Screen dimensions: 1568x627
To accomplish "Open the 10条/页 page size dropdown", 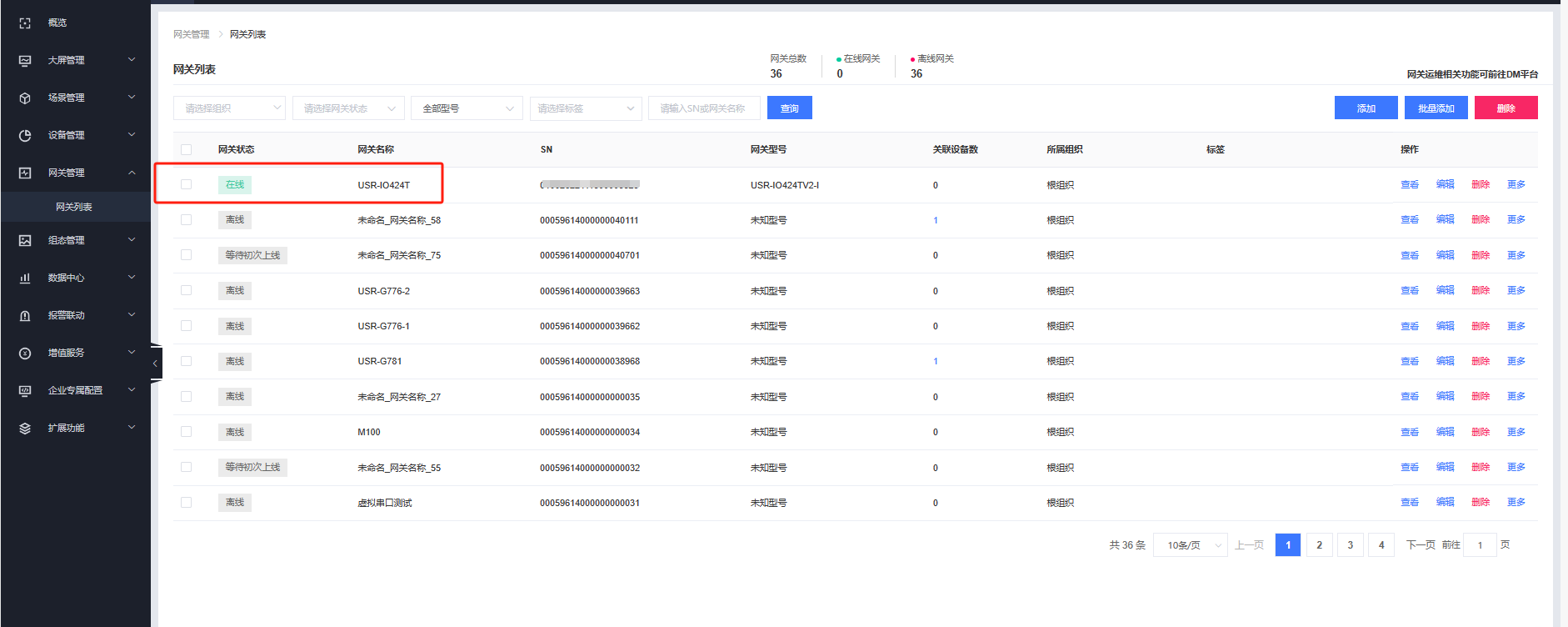I will coord(1190,545).
